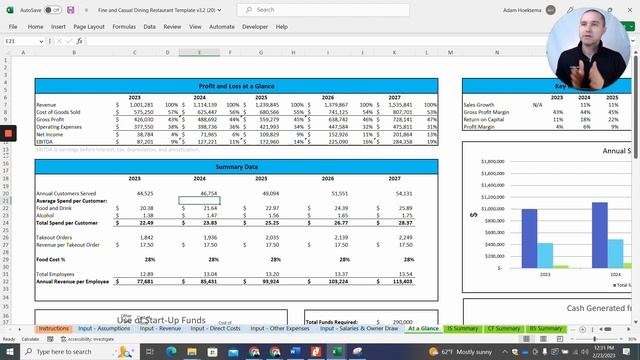Click the formula bar cancel X icon

pyautogui.click(x=59, y=41)
